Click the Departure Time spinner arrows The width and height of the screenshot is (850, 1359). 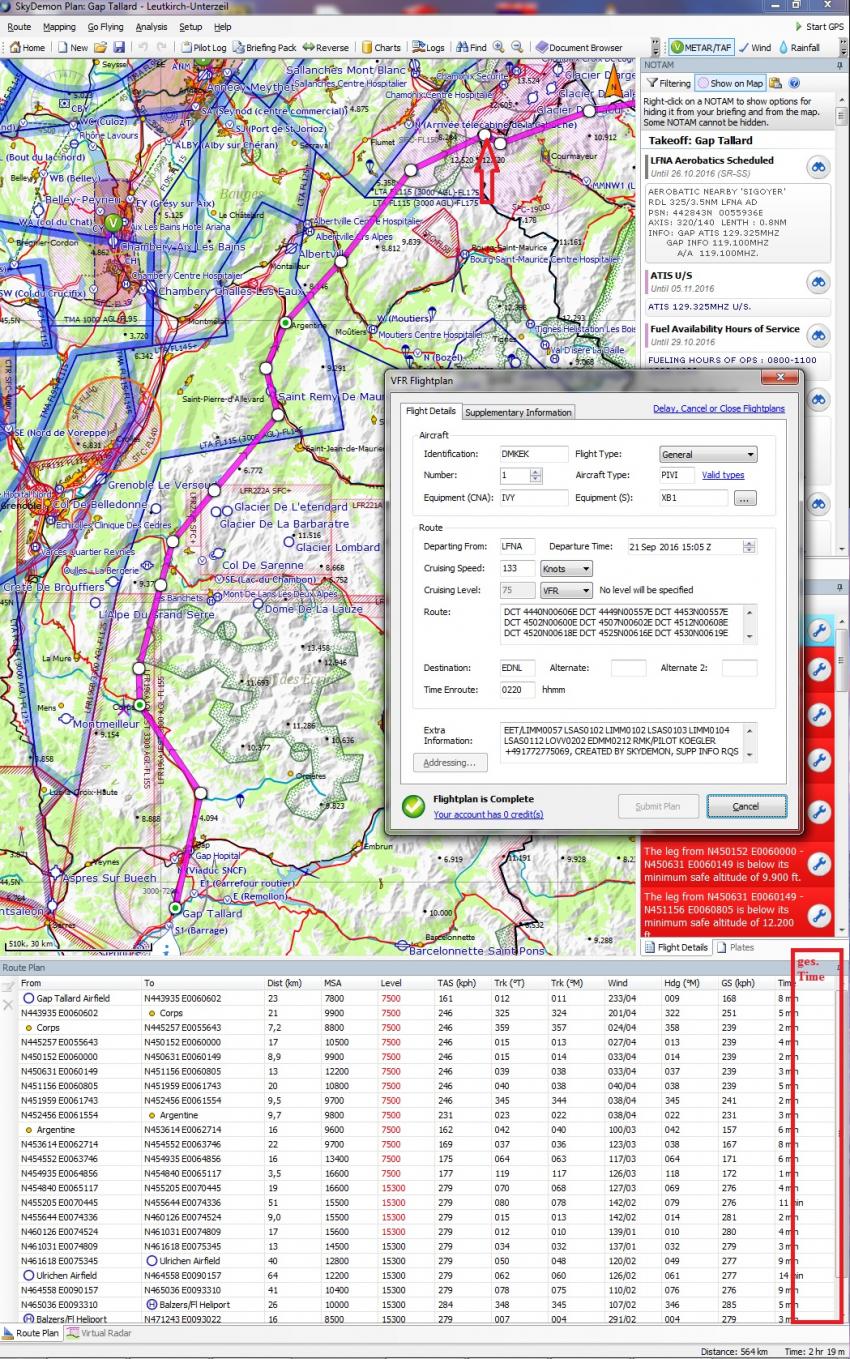(x=750, y=547)
